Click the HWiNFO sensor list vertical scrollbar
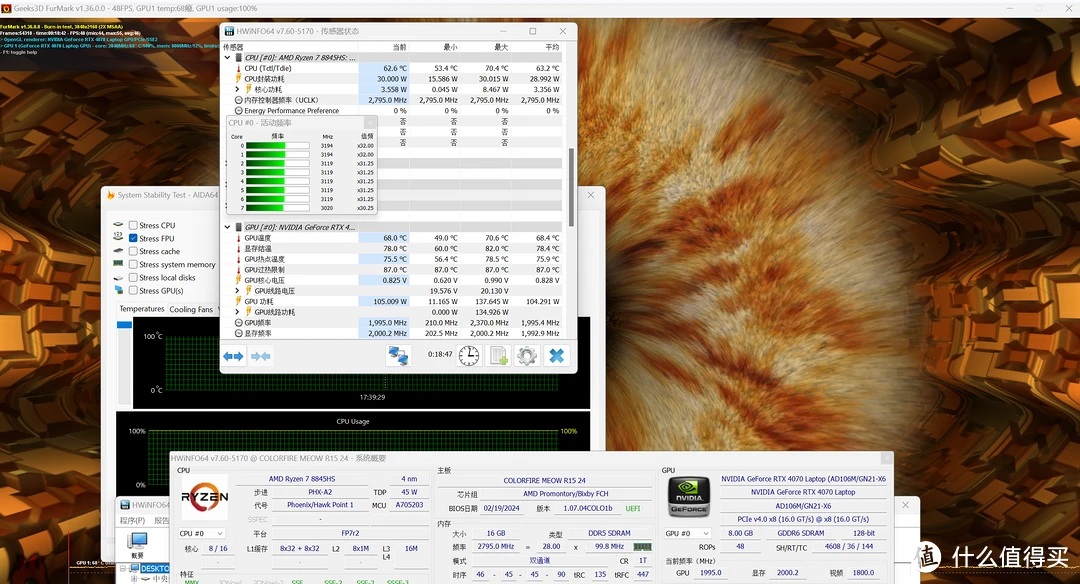 [x=571, y=187]
